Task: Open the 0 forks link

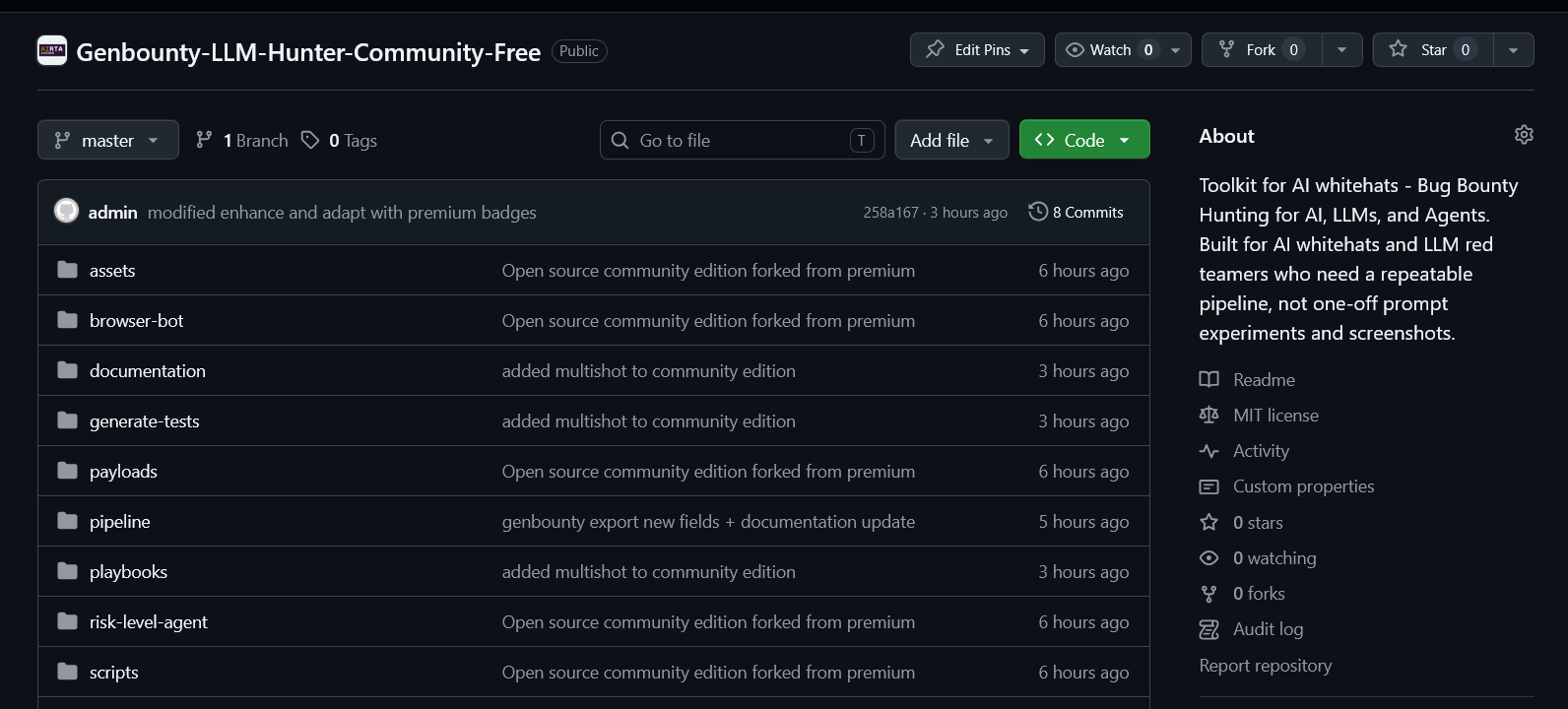Action: click(x=1259, y=594)
